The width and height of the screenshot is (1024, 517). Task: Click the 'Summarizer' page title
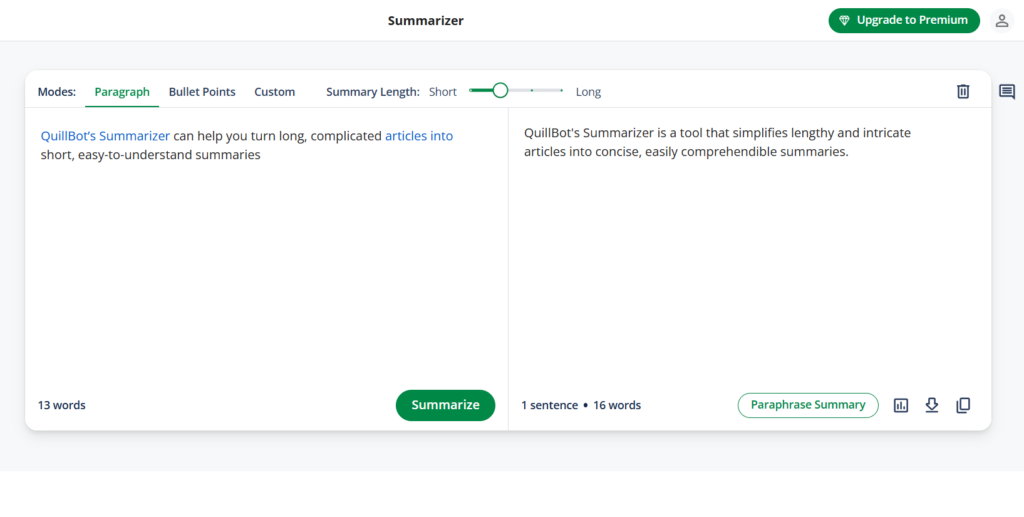[x=426, y=21]
